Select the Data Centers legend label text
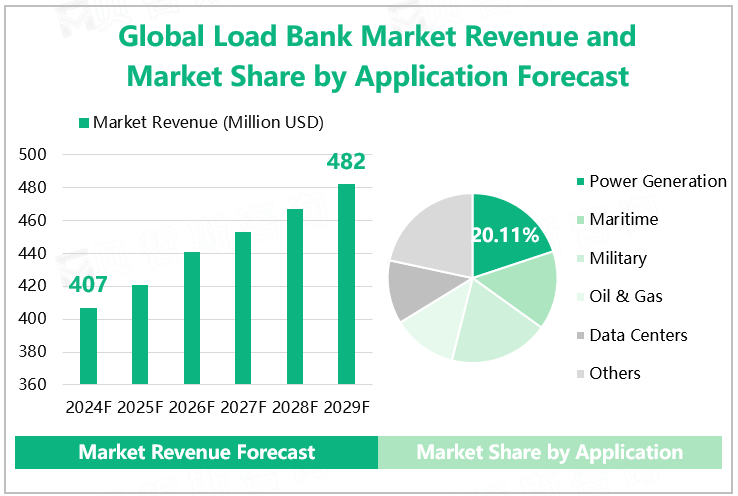The height and width of the screenshot is (496, 738). click(638, 335)
